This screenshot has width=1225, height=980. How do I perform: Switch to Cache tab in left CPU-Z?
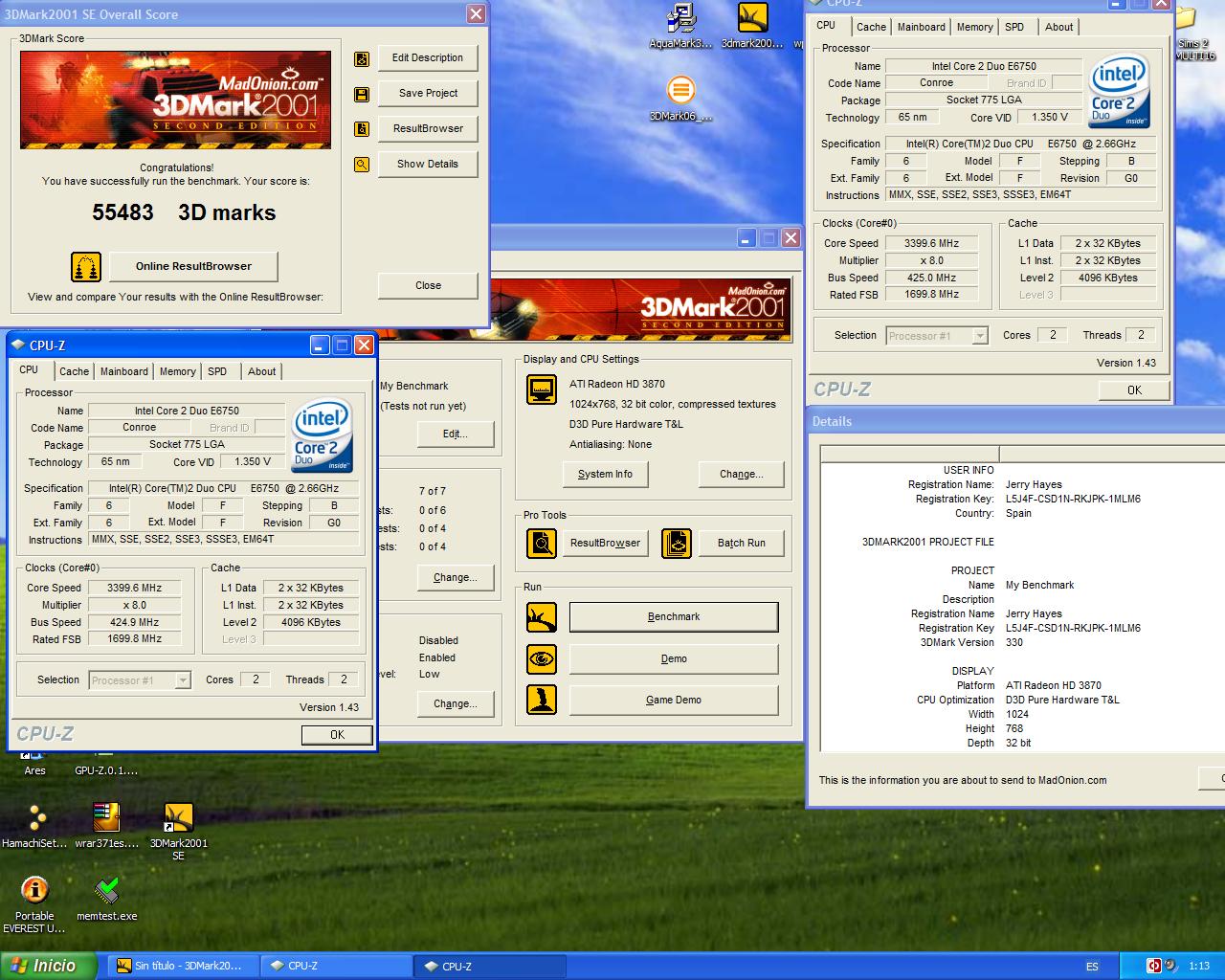[x=74, y=371]
